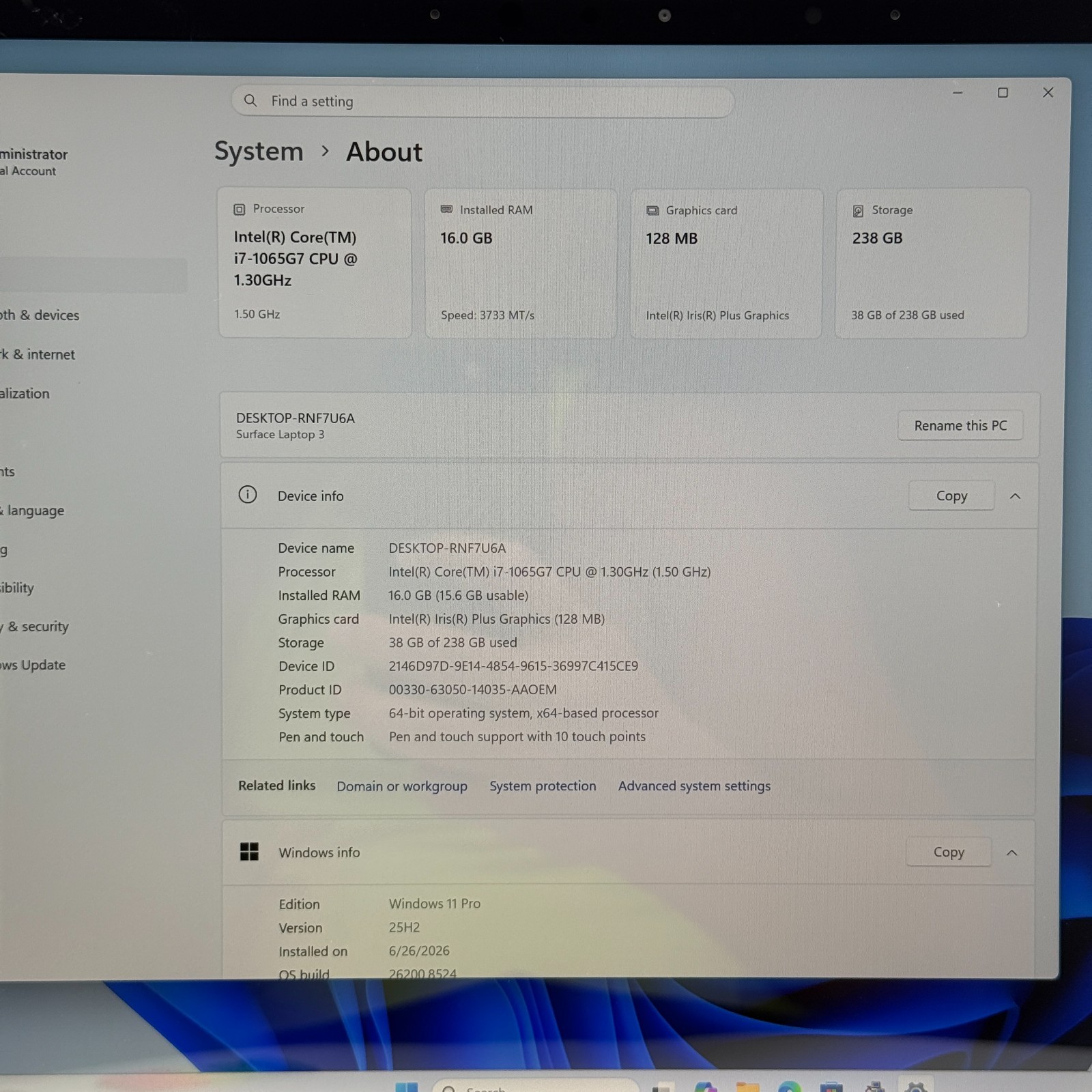
Task: Click the Product ID value 00330-63050-14035-AAOEM
Action: point(472,689)
